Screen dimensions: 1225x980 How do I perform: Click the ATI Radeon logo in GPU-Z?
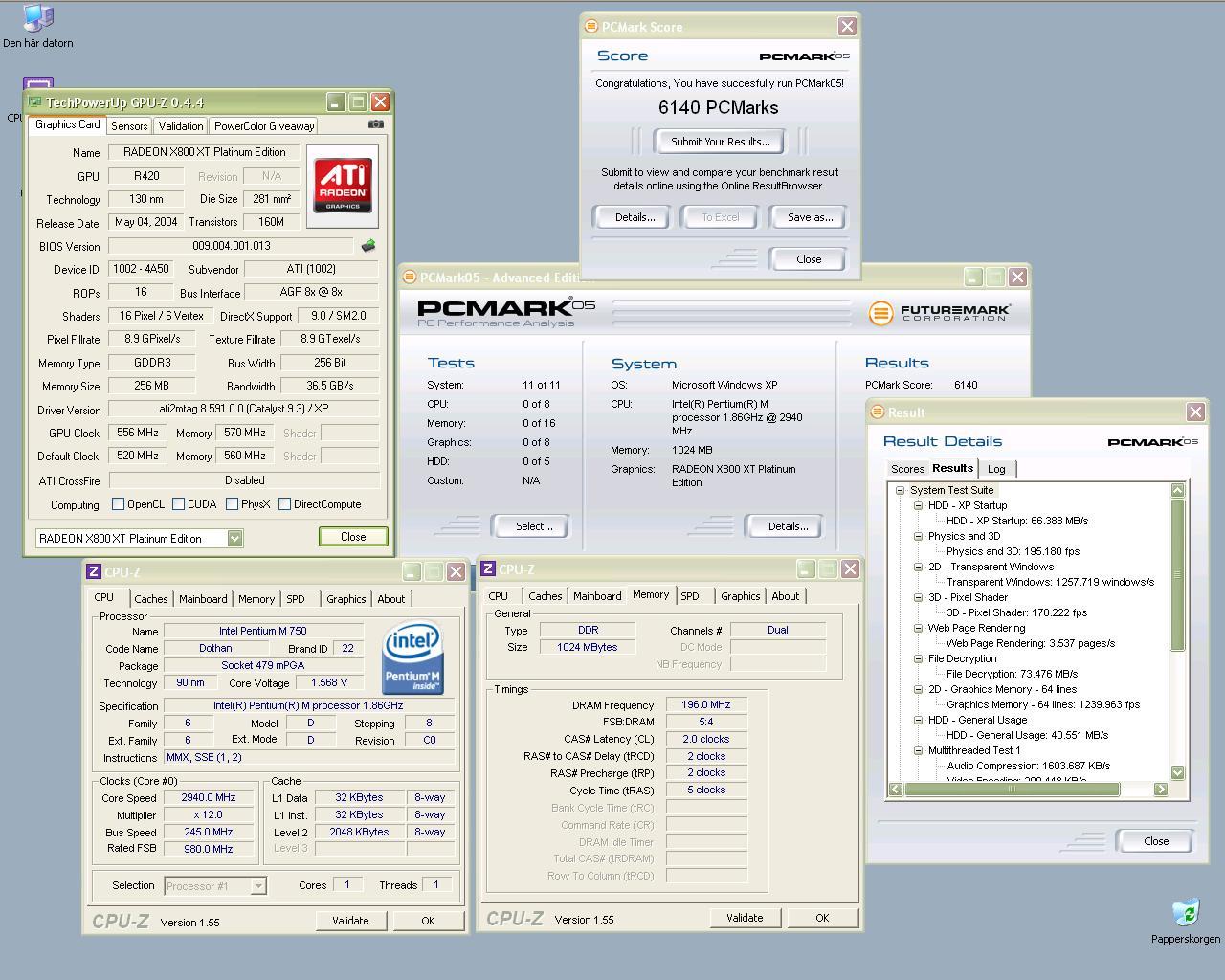[343, 186]
